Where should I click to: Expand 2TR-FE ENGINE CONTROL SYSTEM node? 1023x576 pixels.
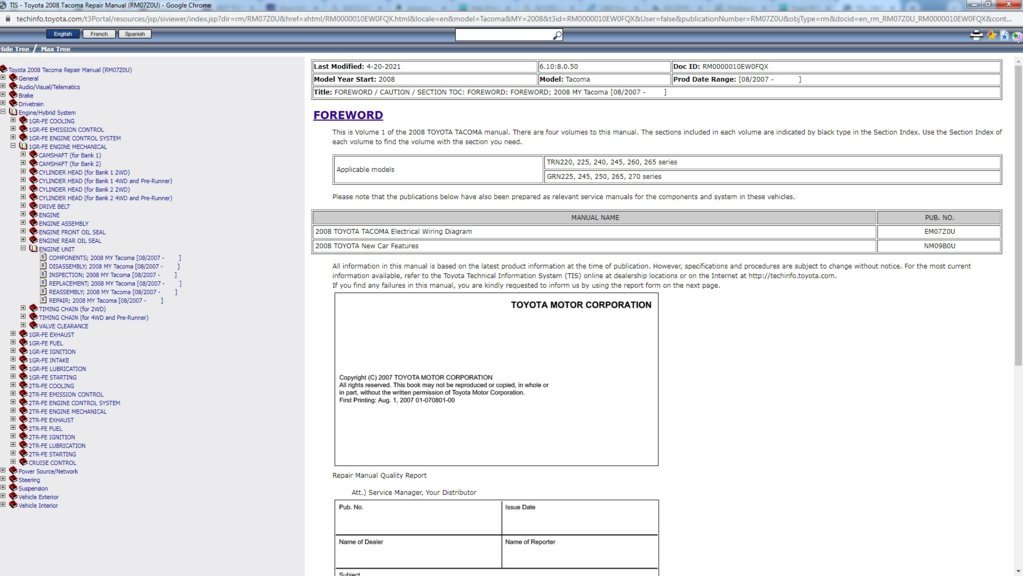point(13,402)
